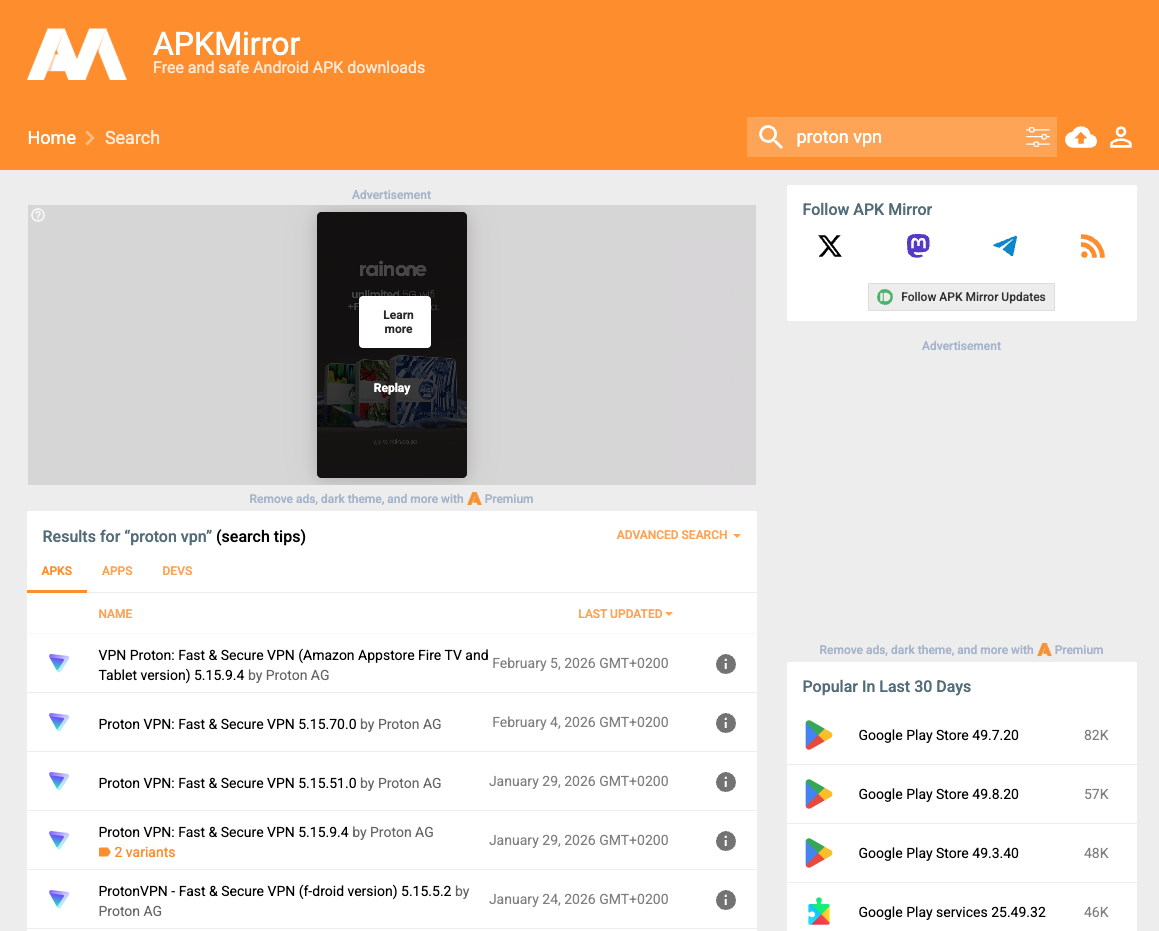Show info for Proton VPN 5.15.9.4 with variants

pyautogui.click(x=726, y=841)
